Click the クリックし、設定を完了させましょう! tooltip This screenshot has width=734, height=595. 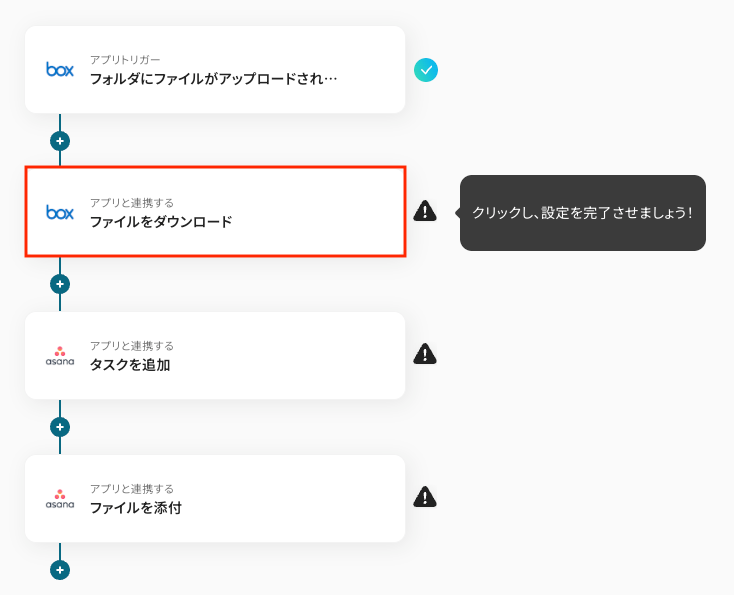(583, 213)
